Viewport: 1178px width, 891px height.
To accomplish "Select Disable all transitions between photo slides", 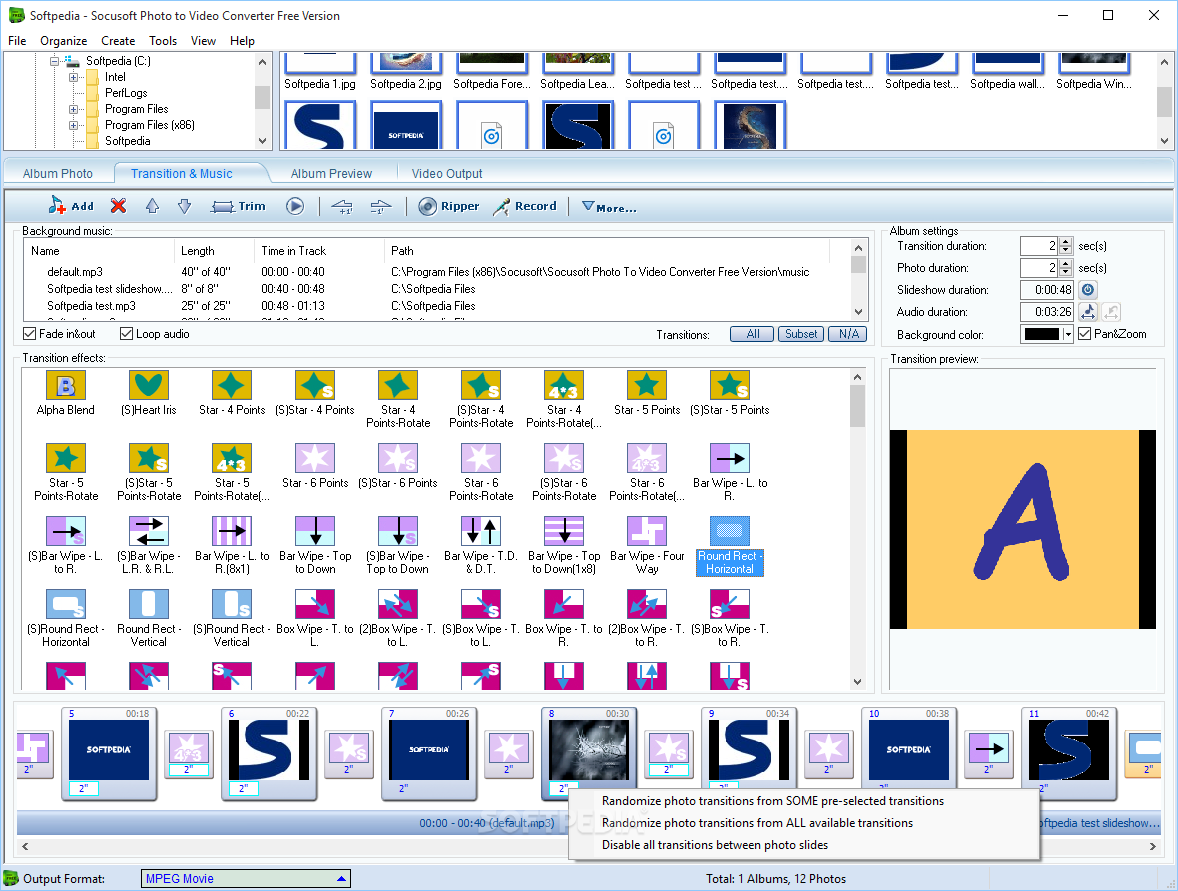I will 714,844.
